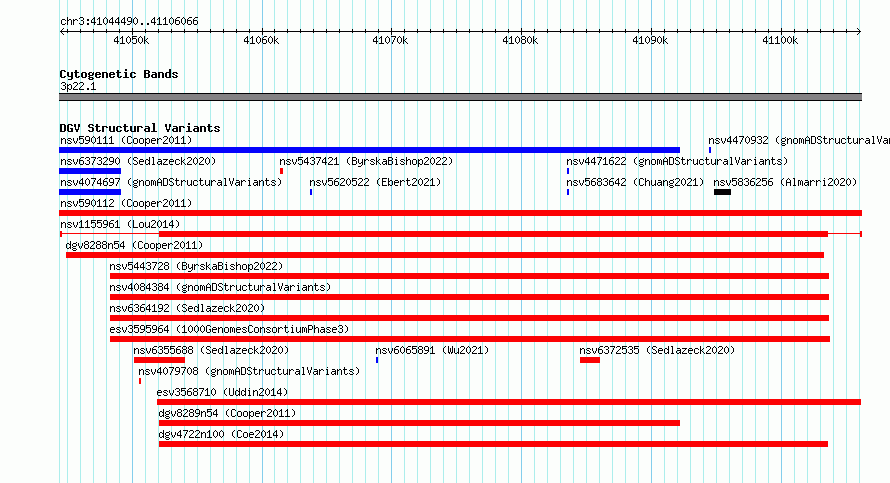
Task: Open nsv5443728 (ByrskaBishop2022) variant
Action: click(196, 266)
